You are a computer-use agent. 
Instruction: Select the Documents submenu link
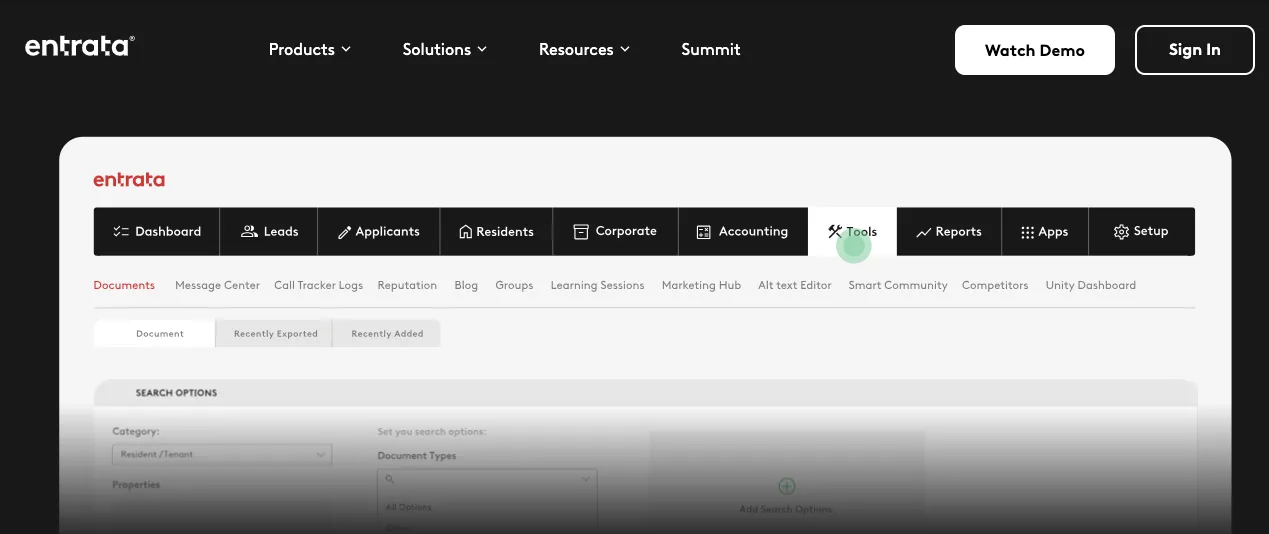click(x=124, y=285)
